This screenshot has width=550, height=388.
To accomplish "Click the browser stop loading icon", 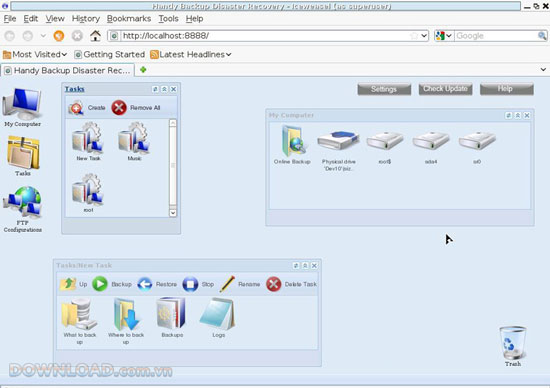I will pyautogui.click(x=77, y=36).
